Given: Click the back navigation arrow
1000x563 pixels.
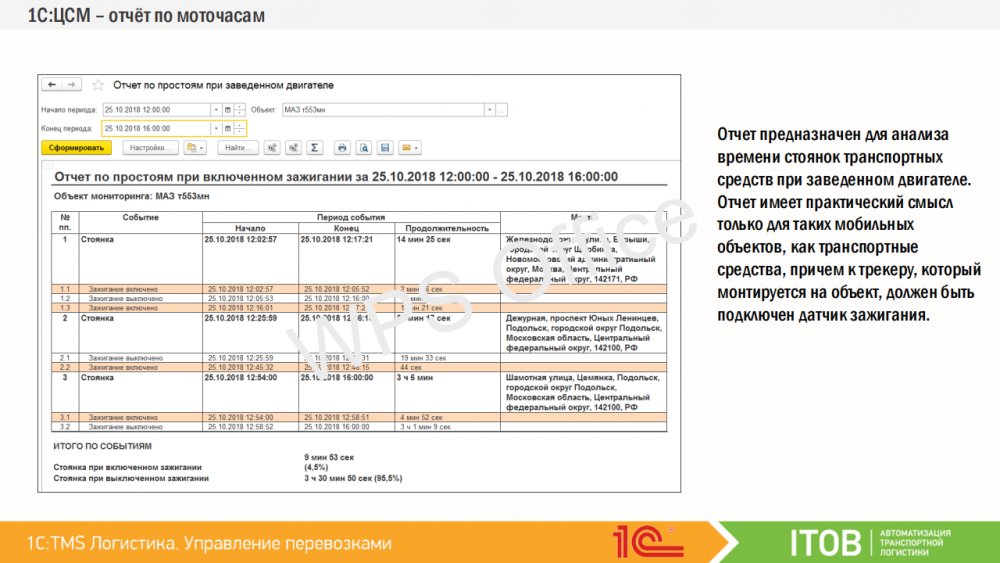Looking at the screenshot, I should (52, 85).
